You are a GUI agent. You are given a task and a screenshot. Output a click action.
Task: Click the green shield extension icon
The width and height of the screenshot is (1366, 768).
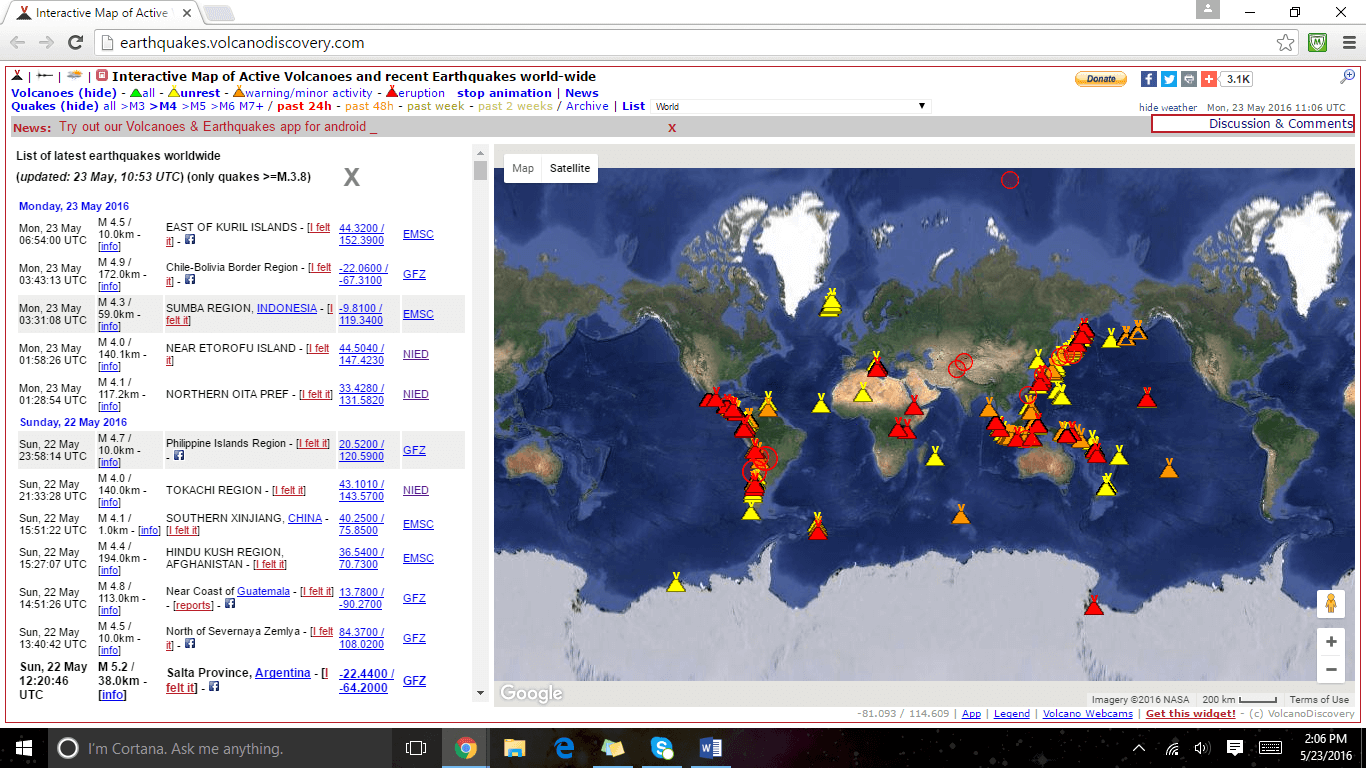tap(1318, 43)
